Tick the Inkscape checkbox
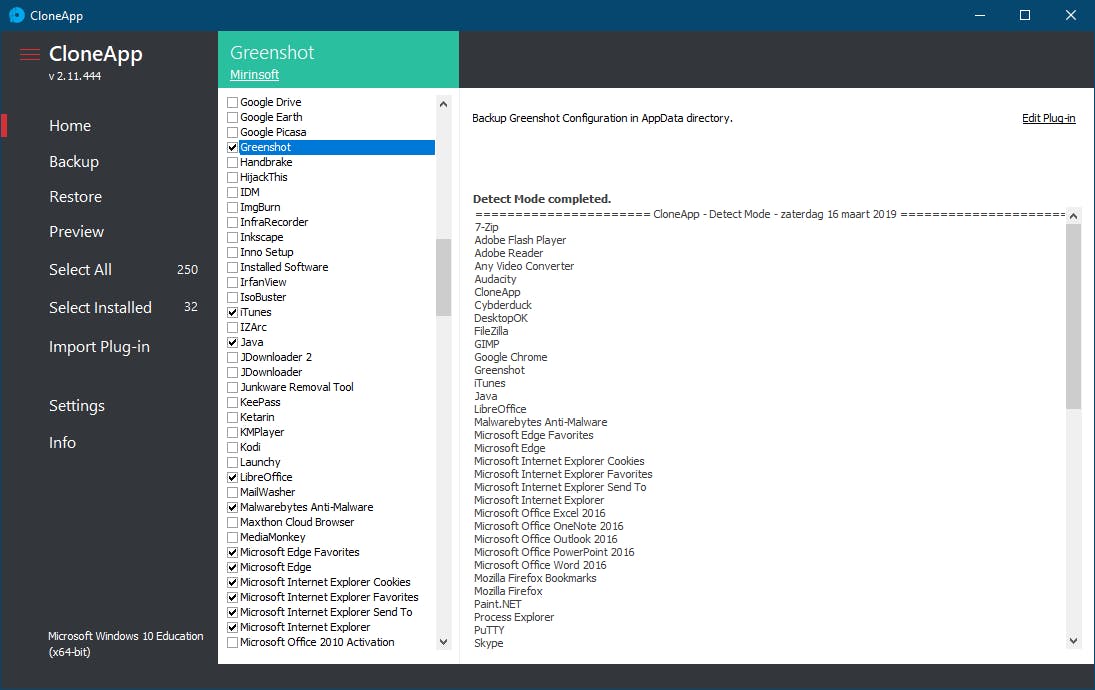This screenshot has height=690, width=1095. tap(233, 237)
